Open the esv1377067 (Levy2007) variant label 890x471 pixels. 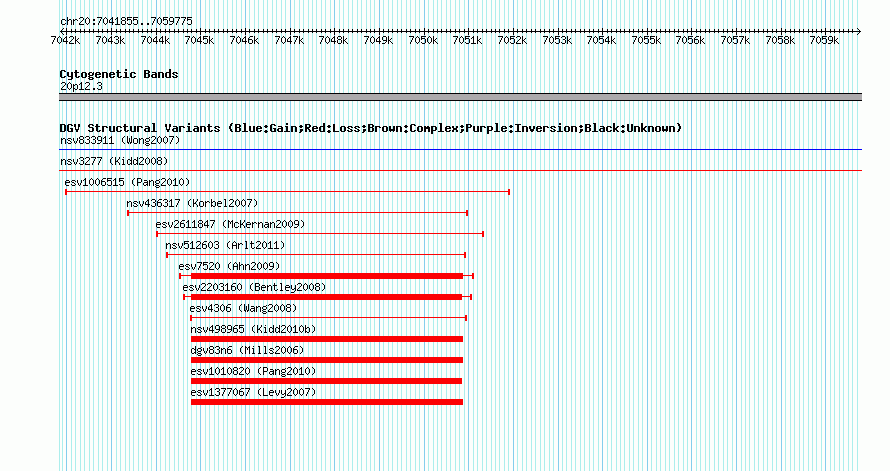pos(253,392)
